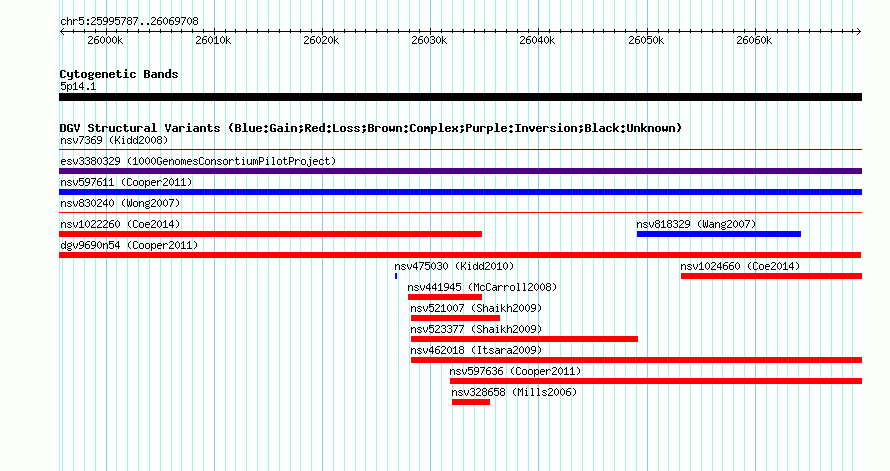890x471 pixels.
Task: Click the Cytogenetic Bands track title
Action: click(x=119, y=74)
